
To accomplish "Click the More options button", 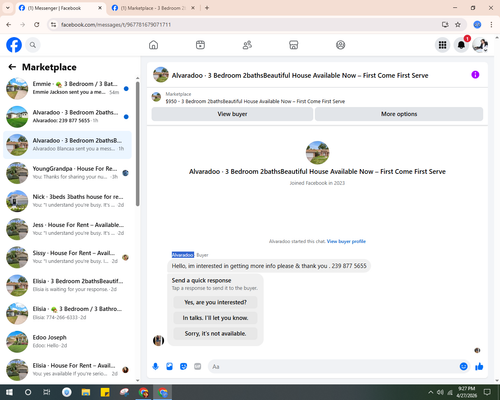I will tap(399, 114).
